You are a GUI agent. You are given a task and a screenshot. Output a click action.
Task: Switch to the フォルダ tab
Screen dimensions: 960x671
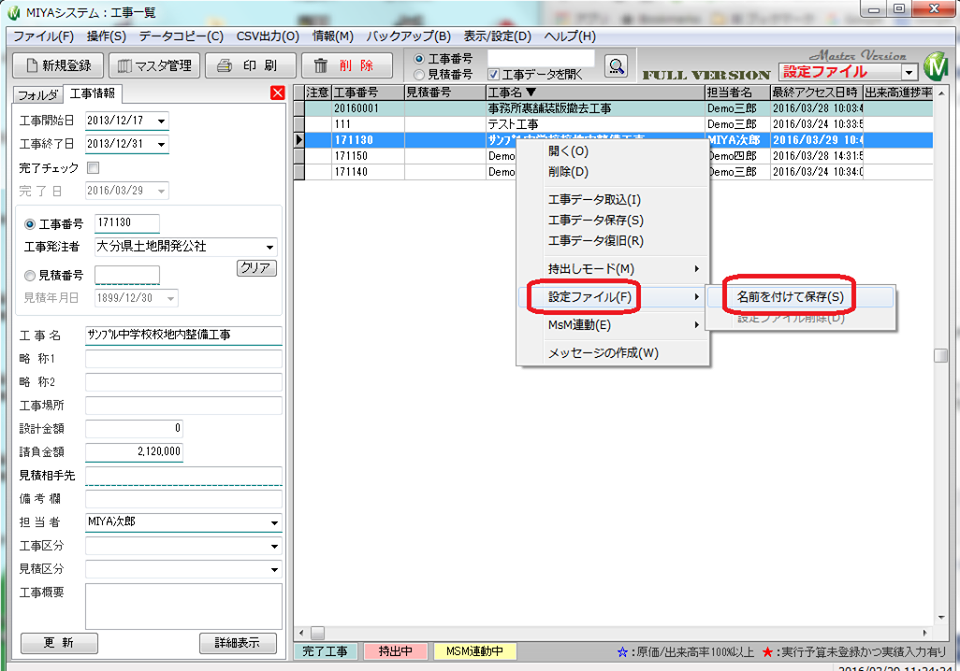(x=38, y=95)
